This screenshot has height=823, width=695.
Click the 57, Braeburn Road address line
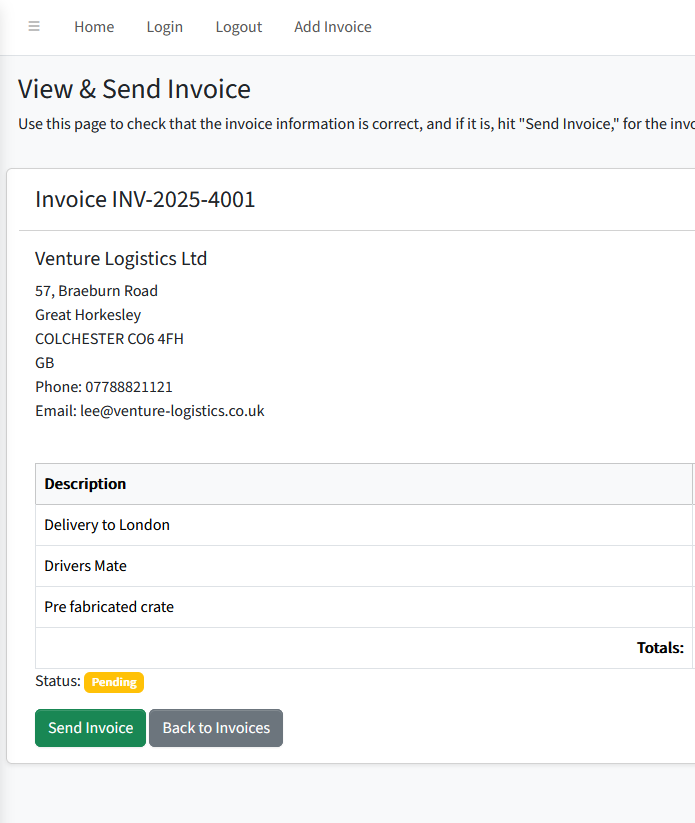(x=96, y=291)
